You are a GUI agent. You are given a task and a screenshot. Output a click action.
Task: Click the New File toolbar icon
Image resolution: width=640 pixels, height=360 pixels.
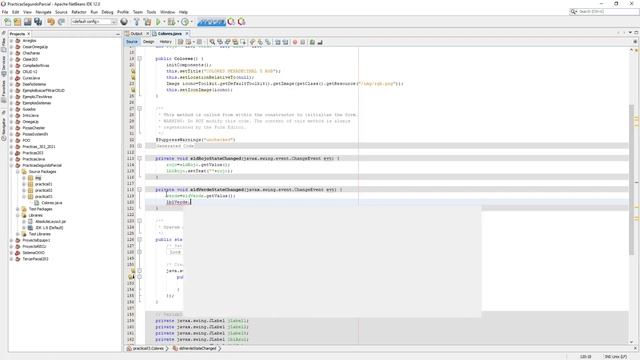8,22
